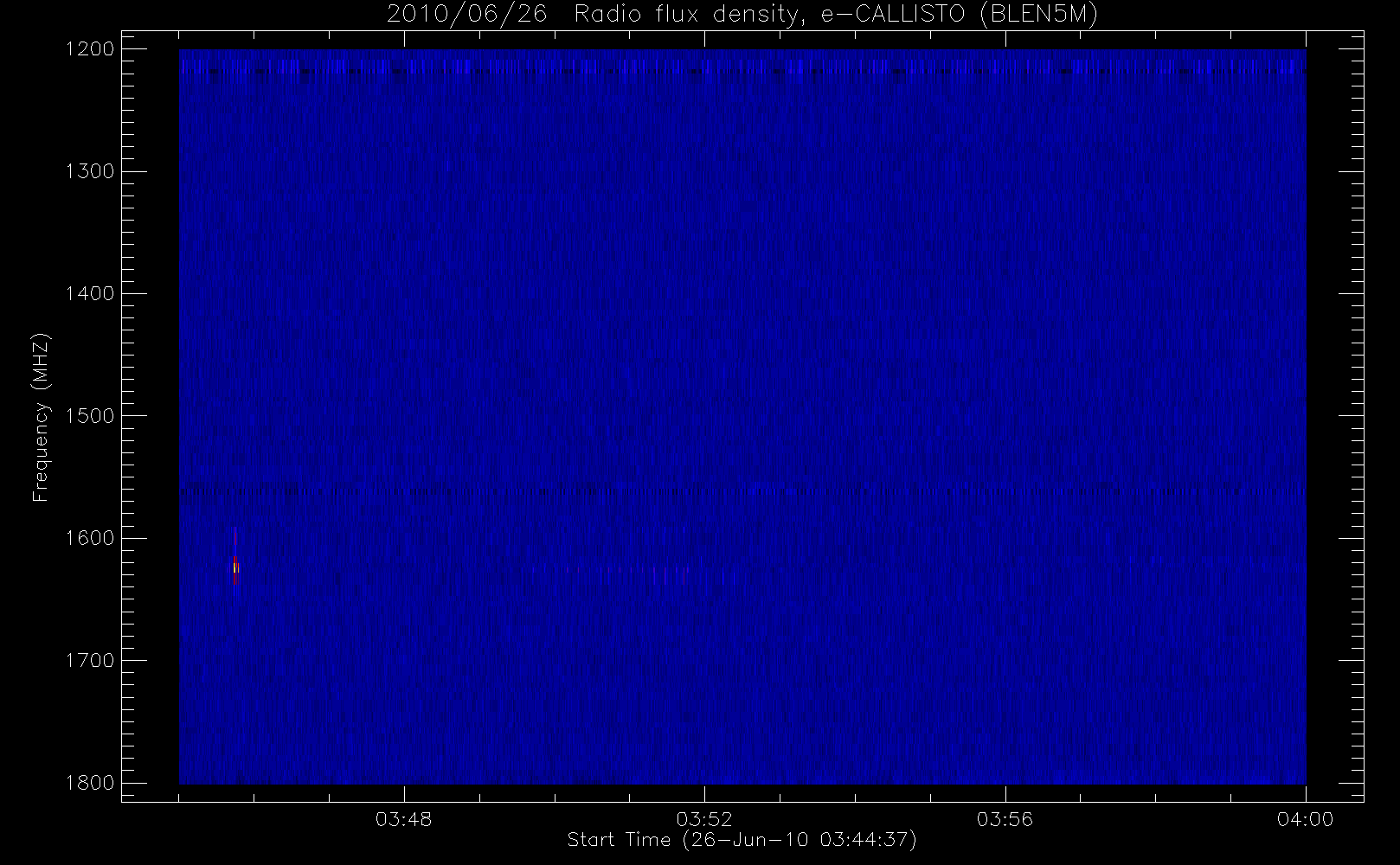Image resolution: width=1400 pixels, height=865 pixels.
Task: Click the 1800 frequency axis label
Action: pyautogui.click(x=92, y=782)
